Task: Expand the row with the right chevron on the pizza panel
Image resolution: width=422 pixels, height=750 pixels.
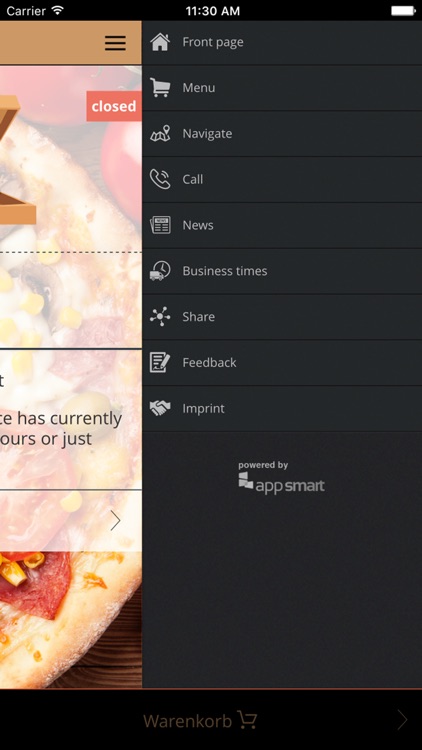Action: [x=71, y=520]
